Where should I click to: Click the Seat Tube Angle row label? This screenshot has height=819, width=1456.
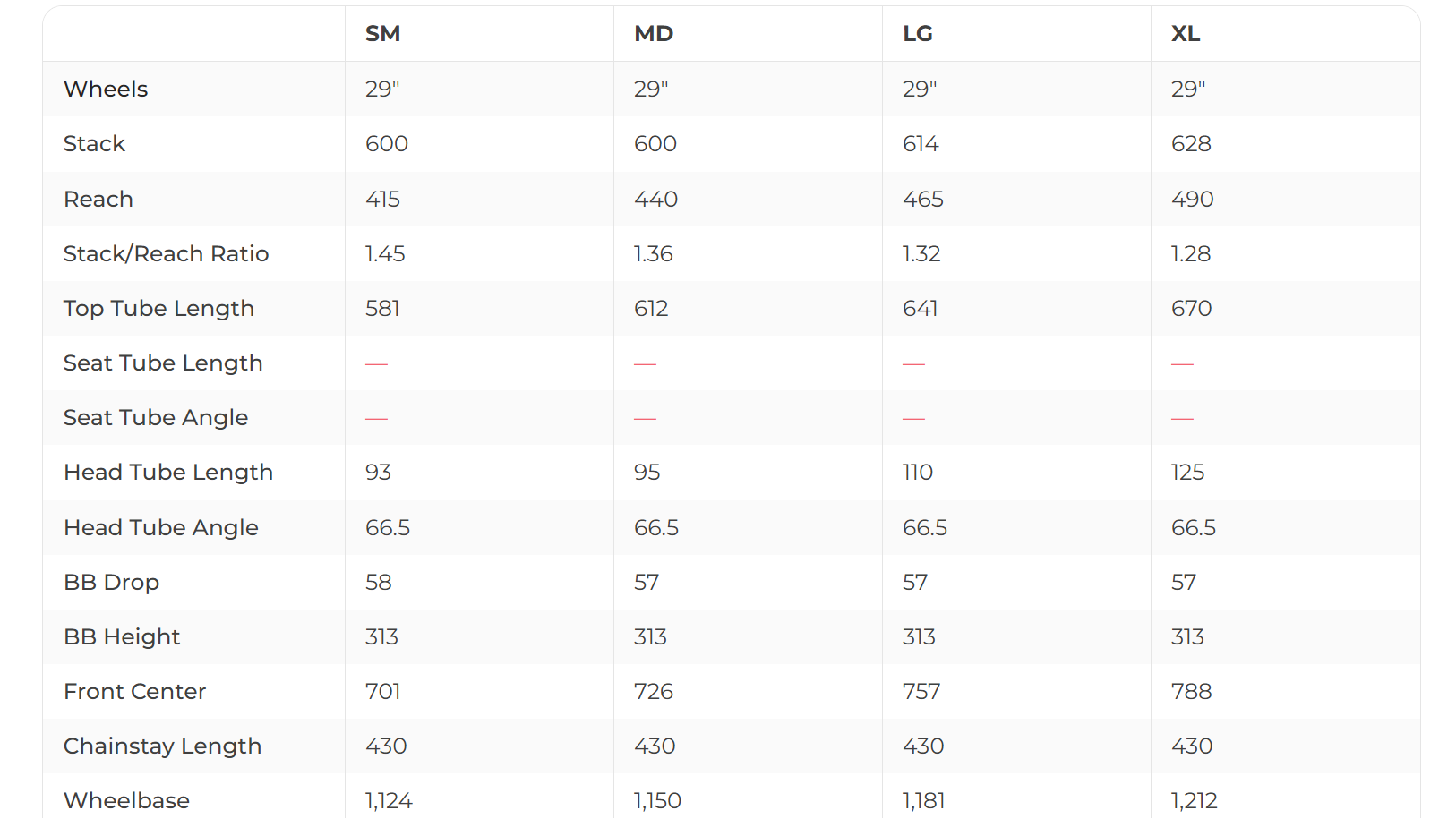(155, 418)
